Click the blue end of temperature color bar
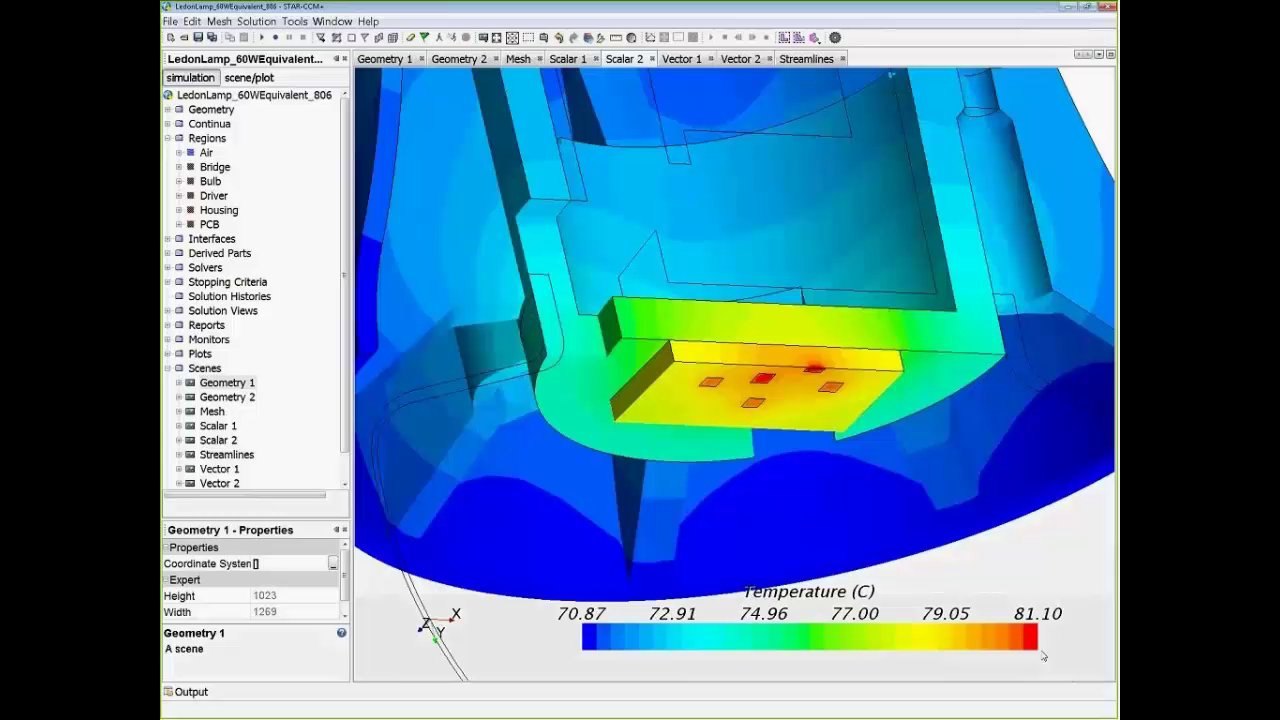This screenshot has height=720, width=1280. pyautogui.click(x=589, y=637)
